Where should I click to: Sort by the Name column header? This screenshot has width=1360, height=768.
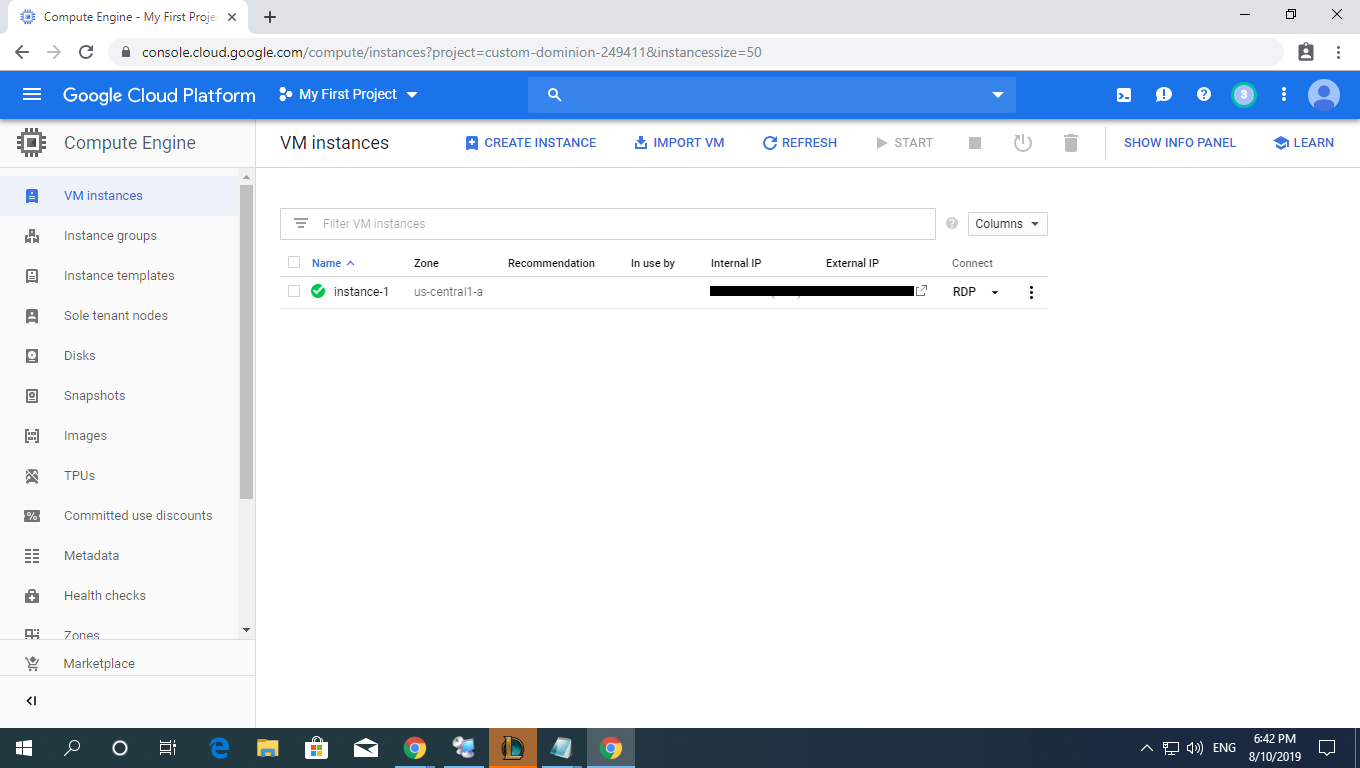click(333, 263)
